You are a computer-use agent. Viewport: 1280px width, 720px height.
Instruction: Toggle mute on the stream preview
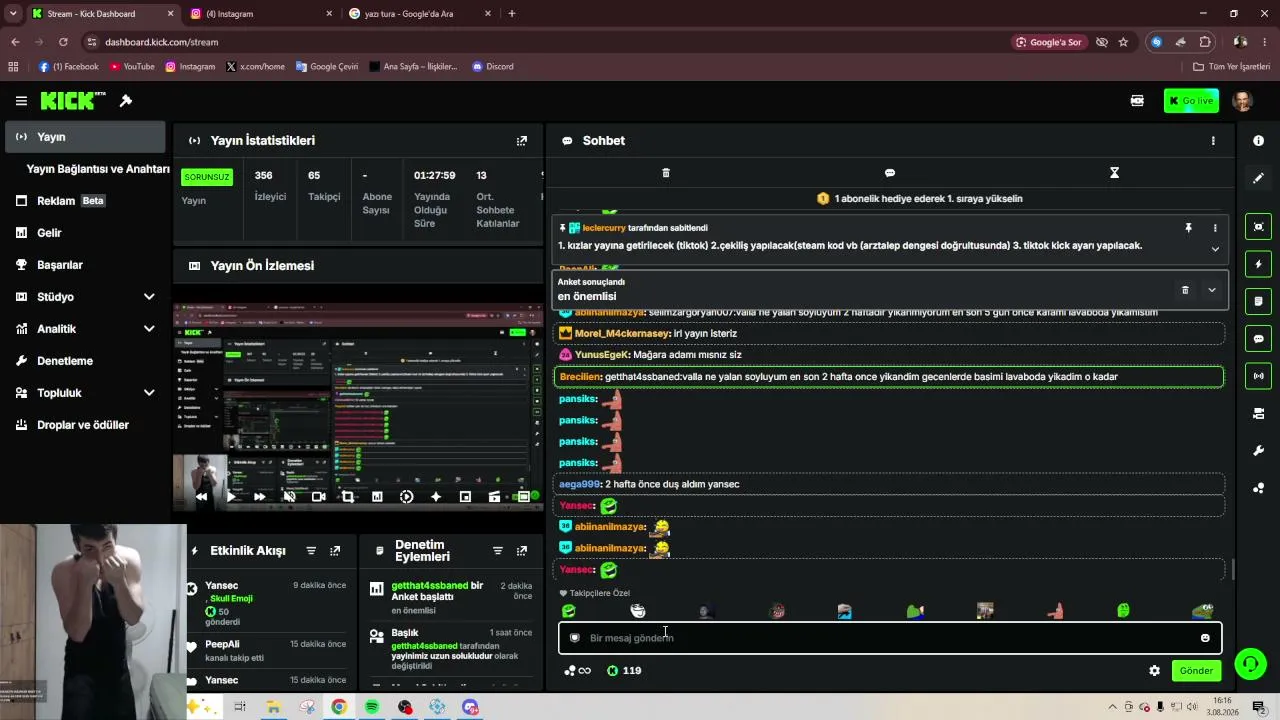coord(289,496)
